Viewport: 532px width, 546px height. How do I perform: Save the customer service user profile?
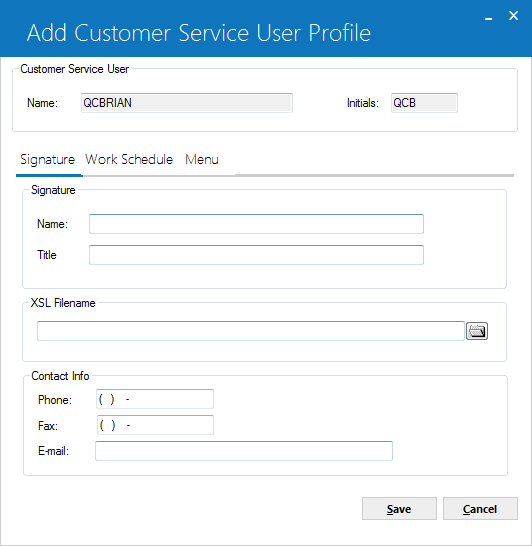pyautogui.click(x=399, y=509)
